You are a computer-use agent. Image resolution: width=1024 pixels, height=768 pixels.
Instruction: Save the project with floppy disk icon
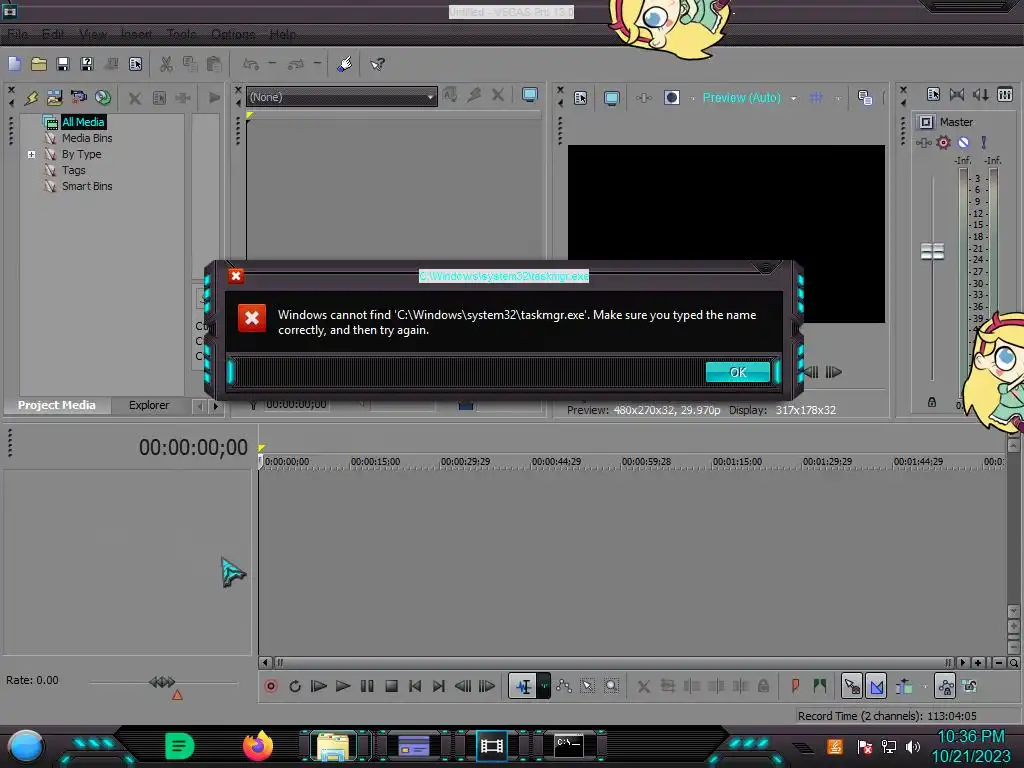point(63,63)
